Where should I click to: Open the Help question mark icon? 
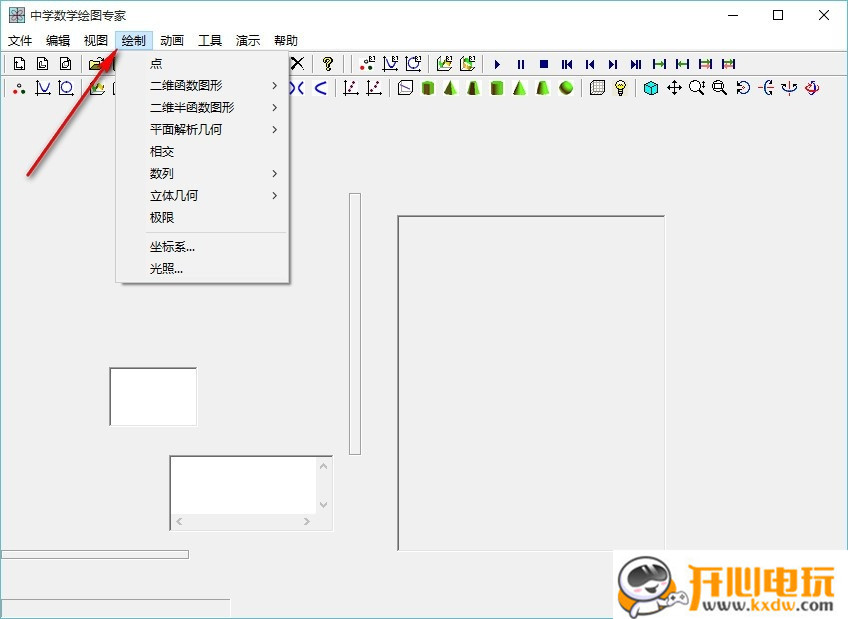(330, 63)
